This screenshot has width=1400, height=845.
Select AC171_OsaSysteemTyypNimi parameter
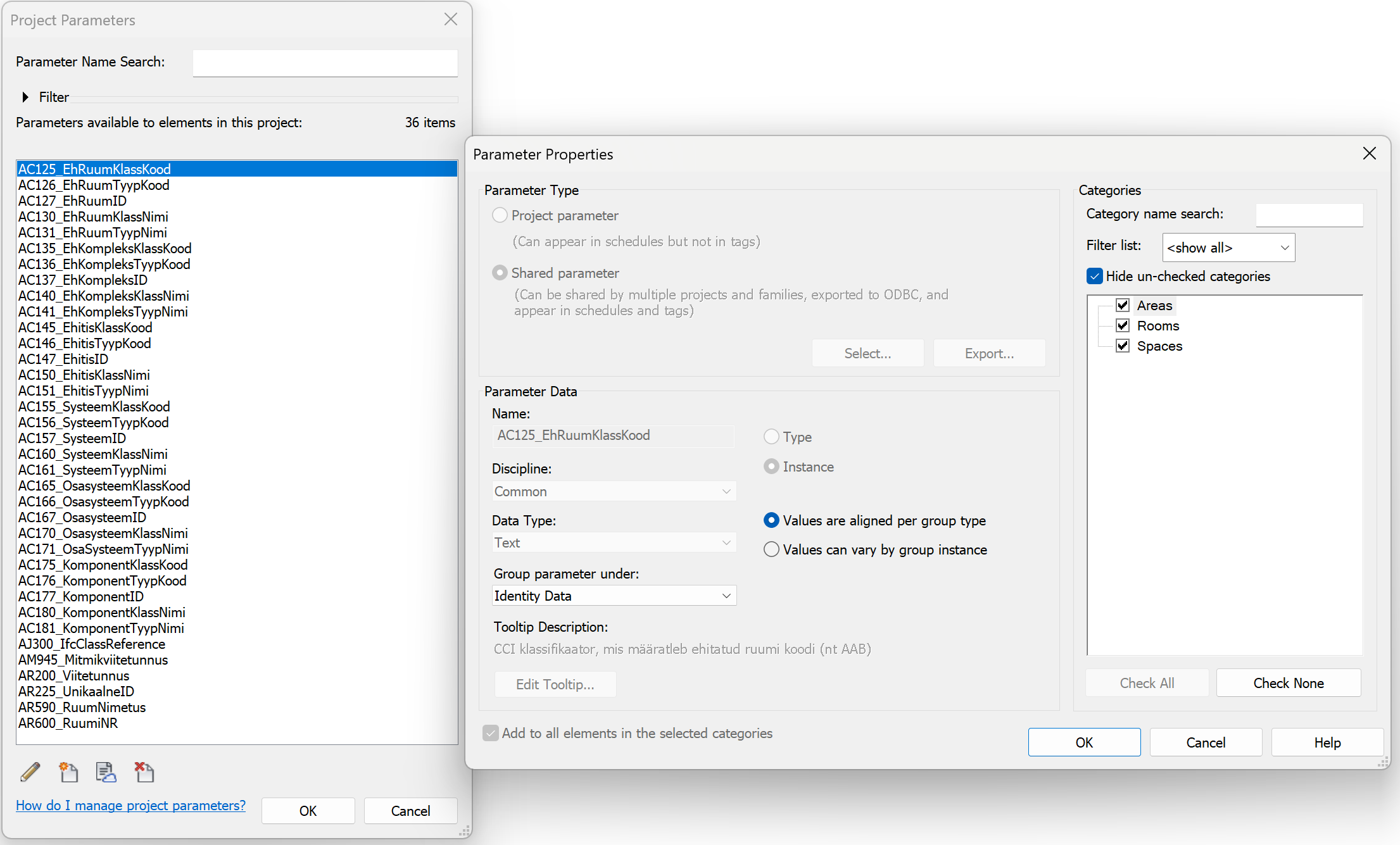point(237,549)
